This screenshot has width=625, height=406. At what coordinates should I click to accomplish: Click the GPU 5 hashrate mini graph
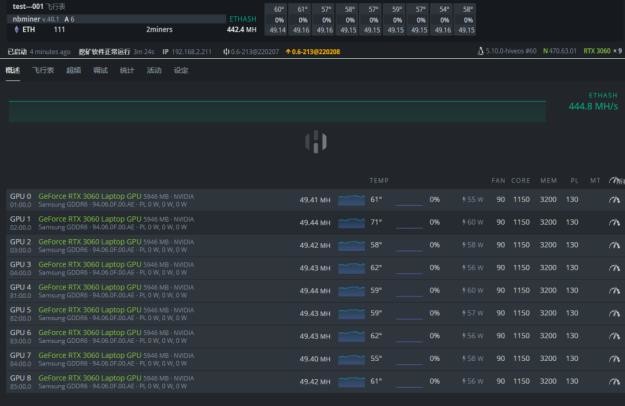(x=351, y=313)
